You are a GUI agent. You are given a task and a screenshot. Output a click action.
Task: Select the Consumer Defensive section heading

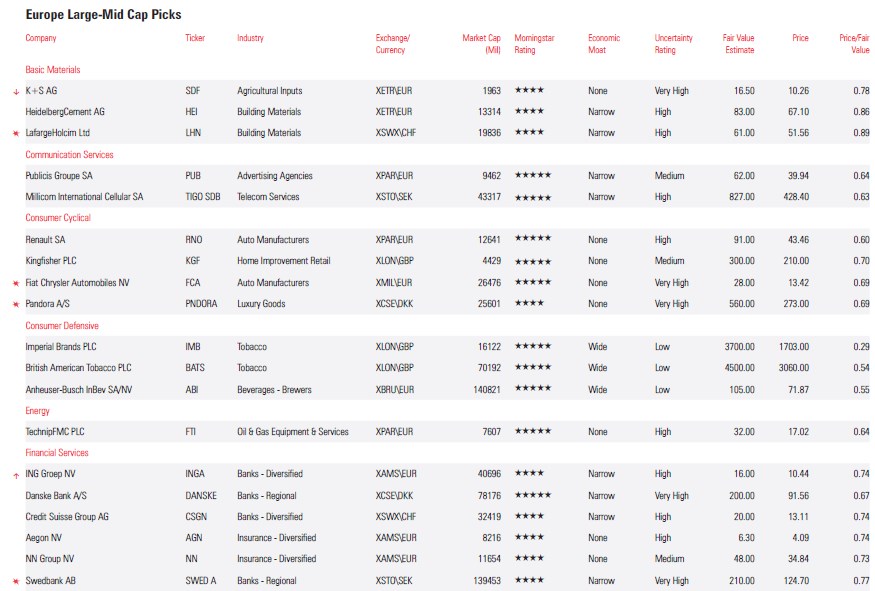62,326
